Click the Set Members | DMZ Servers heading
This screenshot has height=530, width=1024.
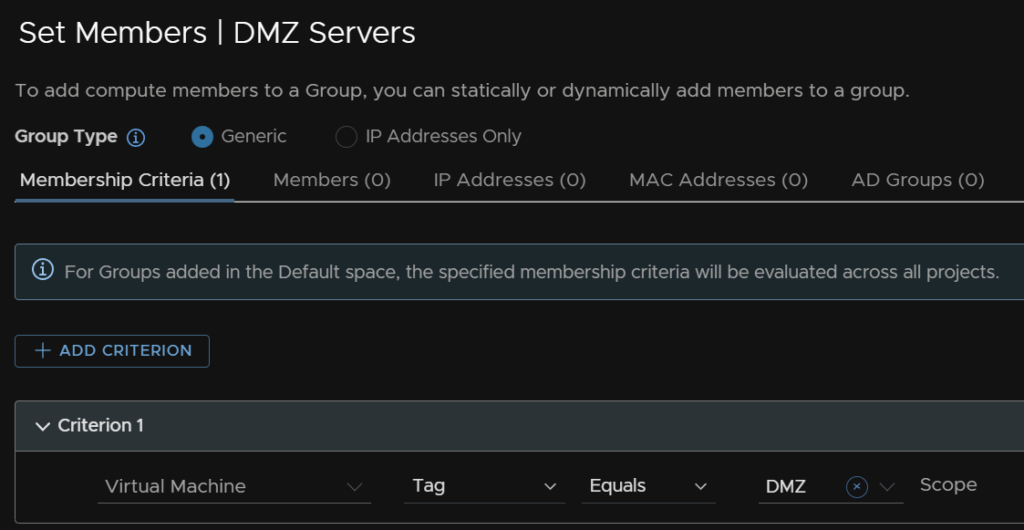tap(217, 33)
